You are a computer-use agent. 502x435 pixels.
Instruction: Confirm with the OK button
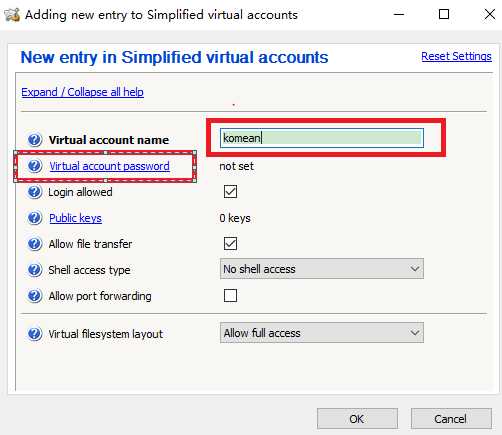[x=357, y=419]
